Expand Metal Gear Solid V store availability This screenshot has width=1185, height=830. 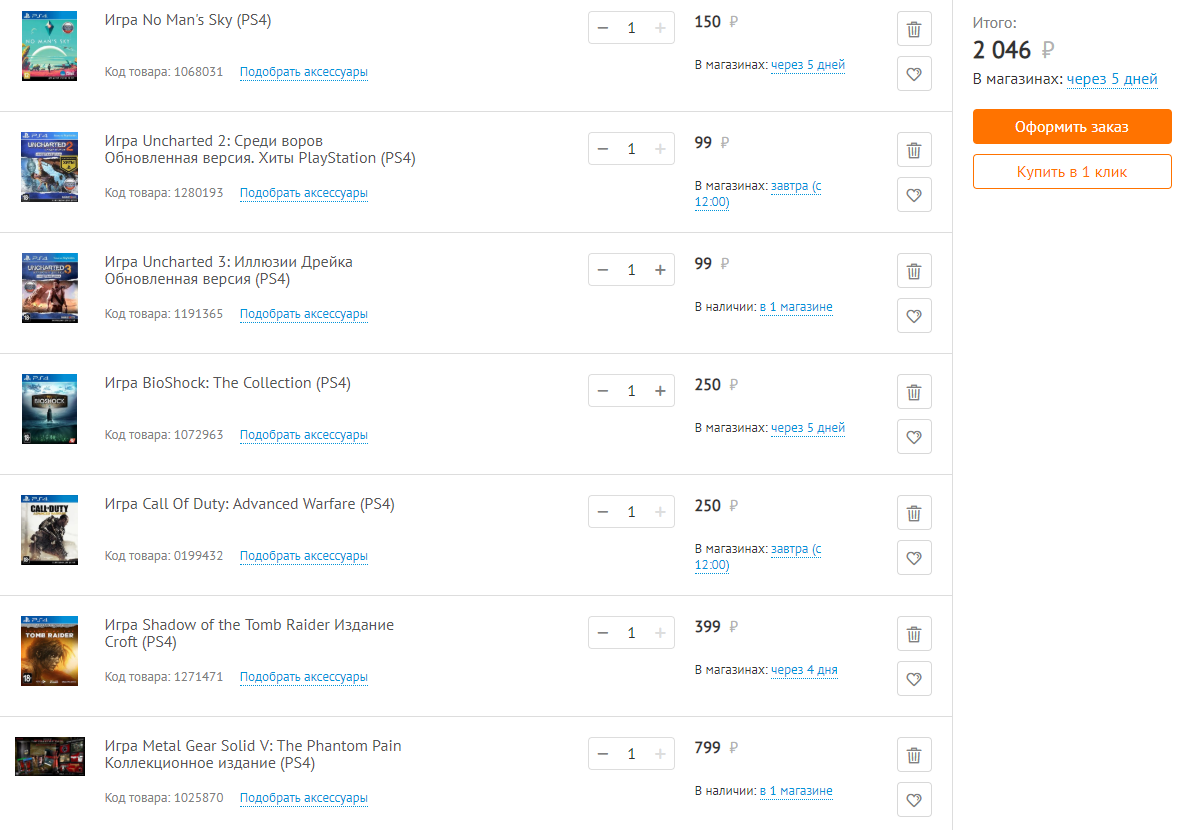(796, 791)
